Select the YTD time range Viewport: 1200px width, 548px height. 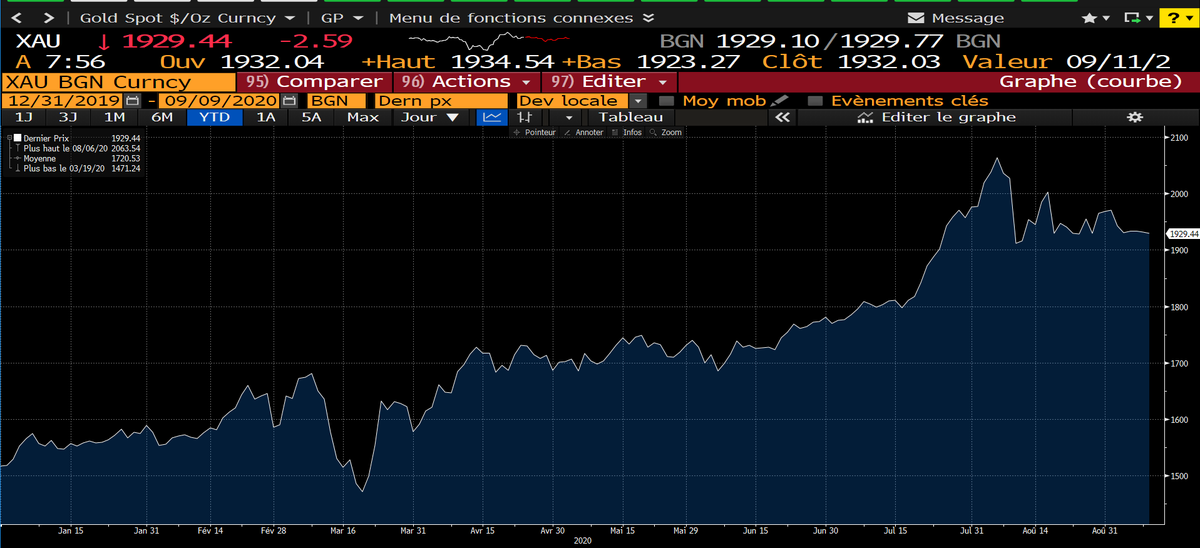click(x=214, y=117)
